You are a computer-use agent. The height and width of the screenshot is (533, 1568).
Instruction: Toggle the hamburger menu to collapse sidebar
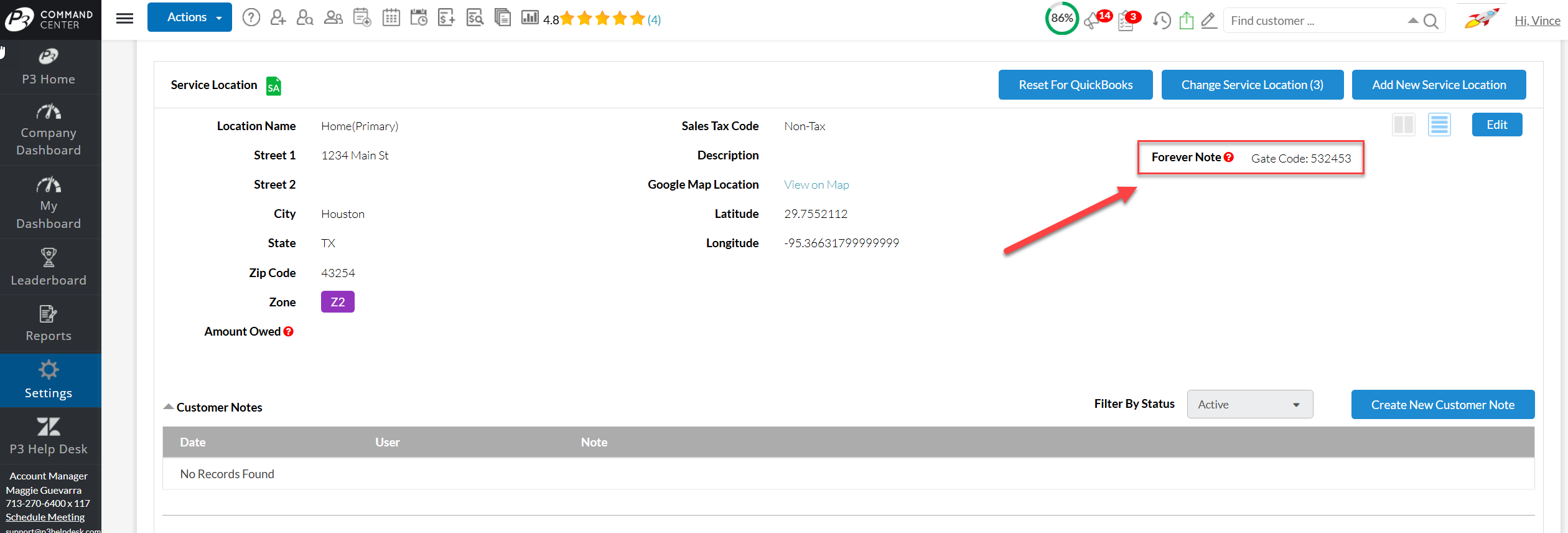125,18
